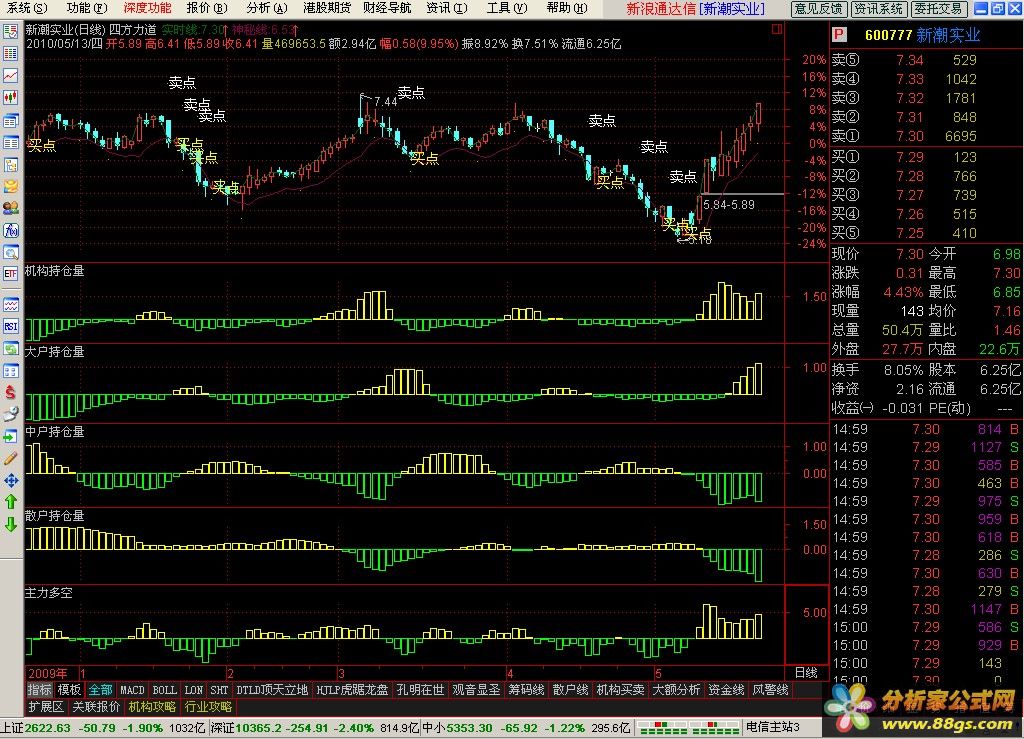The image size is (1024, 739).
Task: Click the stacked windows icon in sidebar
Action: pyautogui.click(x=10, y=120)
